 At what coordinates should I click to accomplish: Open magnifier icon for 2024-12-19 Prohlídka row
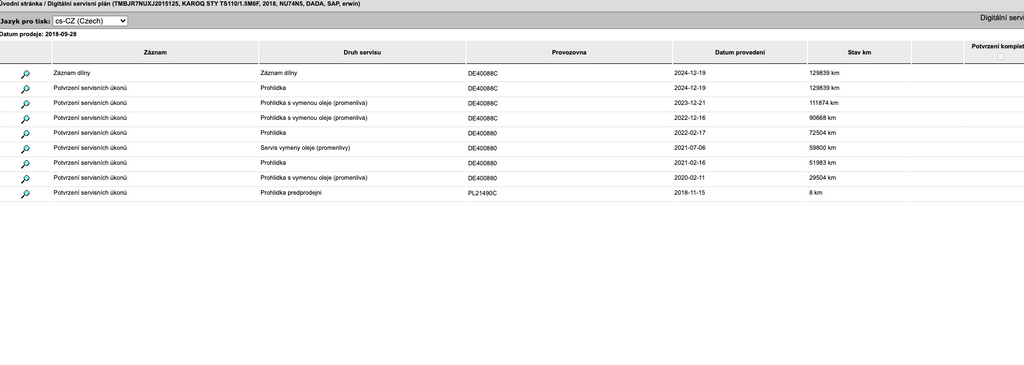(25, 89)
